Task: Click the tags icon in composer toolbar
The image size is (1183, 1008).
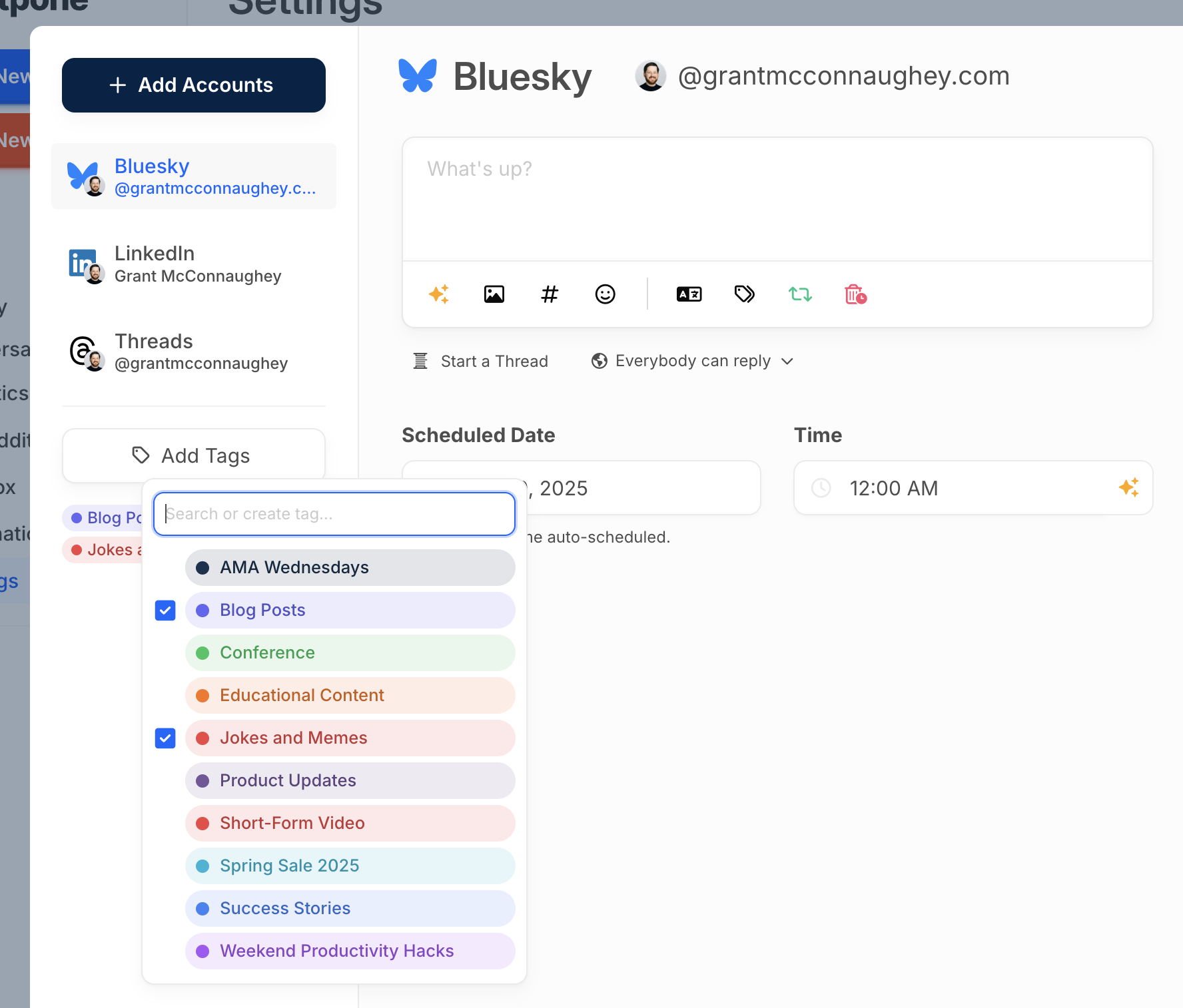Action: tap(745, 294)
